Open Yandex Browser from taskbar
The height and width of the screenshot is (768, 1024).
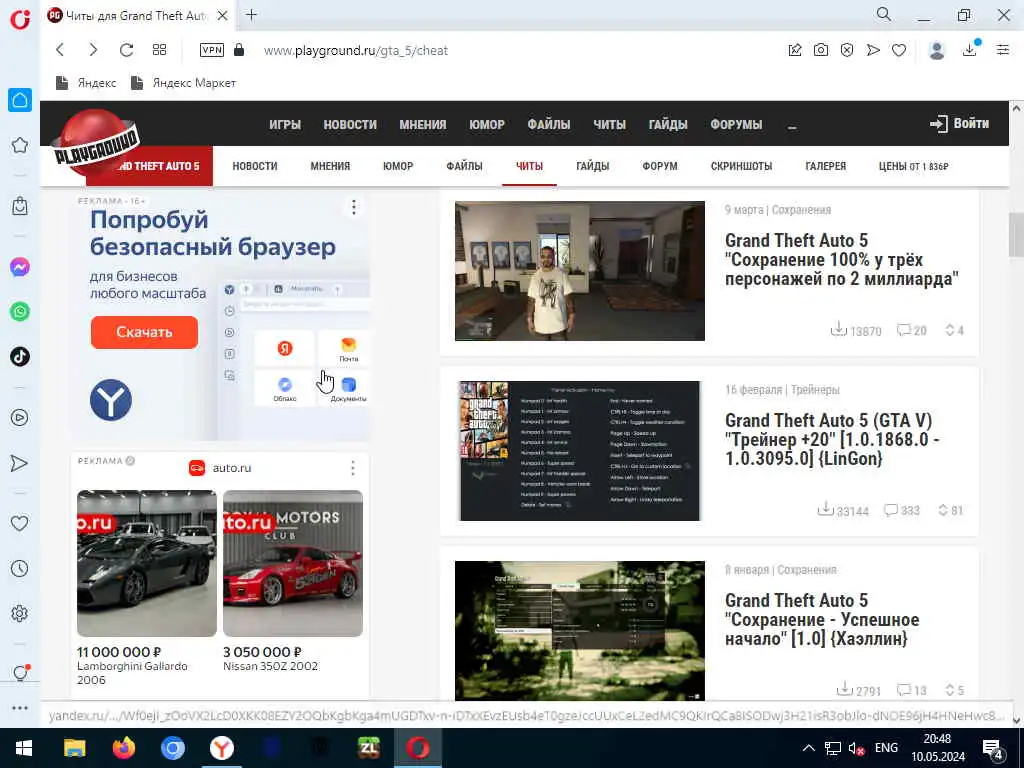coord(222,748)
